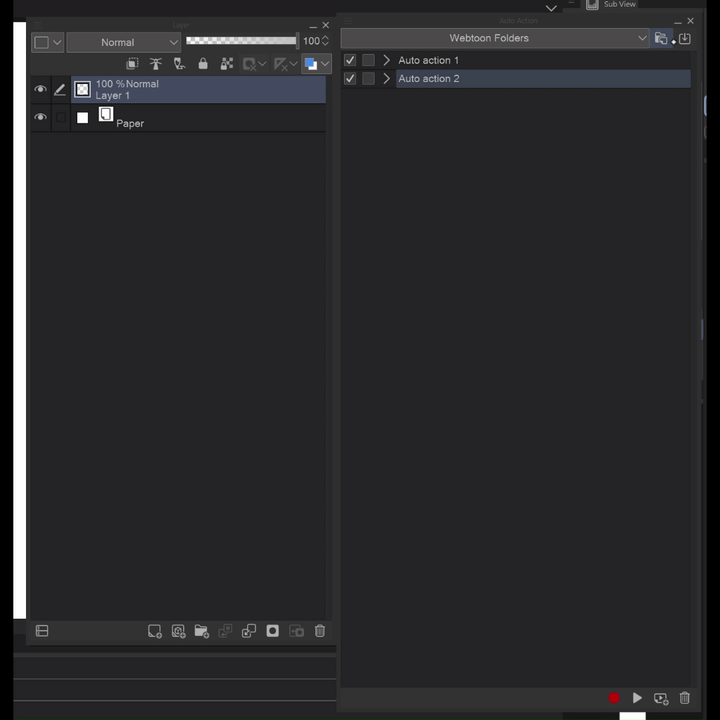Viewport: 720px width, 720px height.
Task: Delete layer with trash icon in Layer panel
Action: point(320,631)
